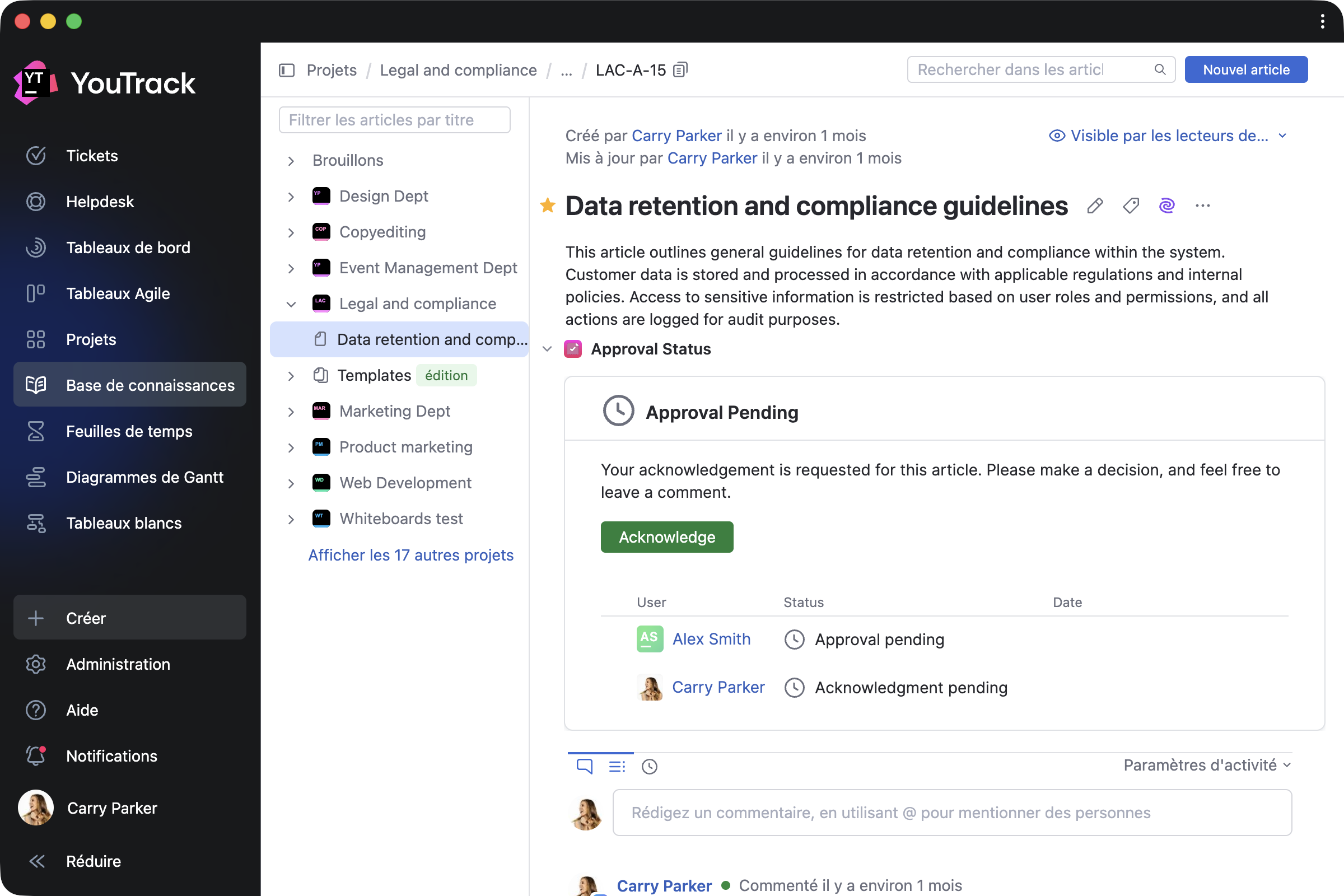Click the pencil edit article icon
Viewport: 1344px width, 896px height.
click(x=1095, y=206)
